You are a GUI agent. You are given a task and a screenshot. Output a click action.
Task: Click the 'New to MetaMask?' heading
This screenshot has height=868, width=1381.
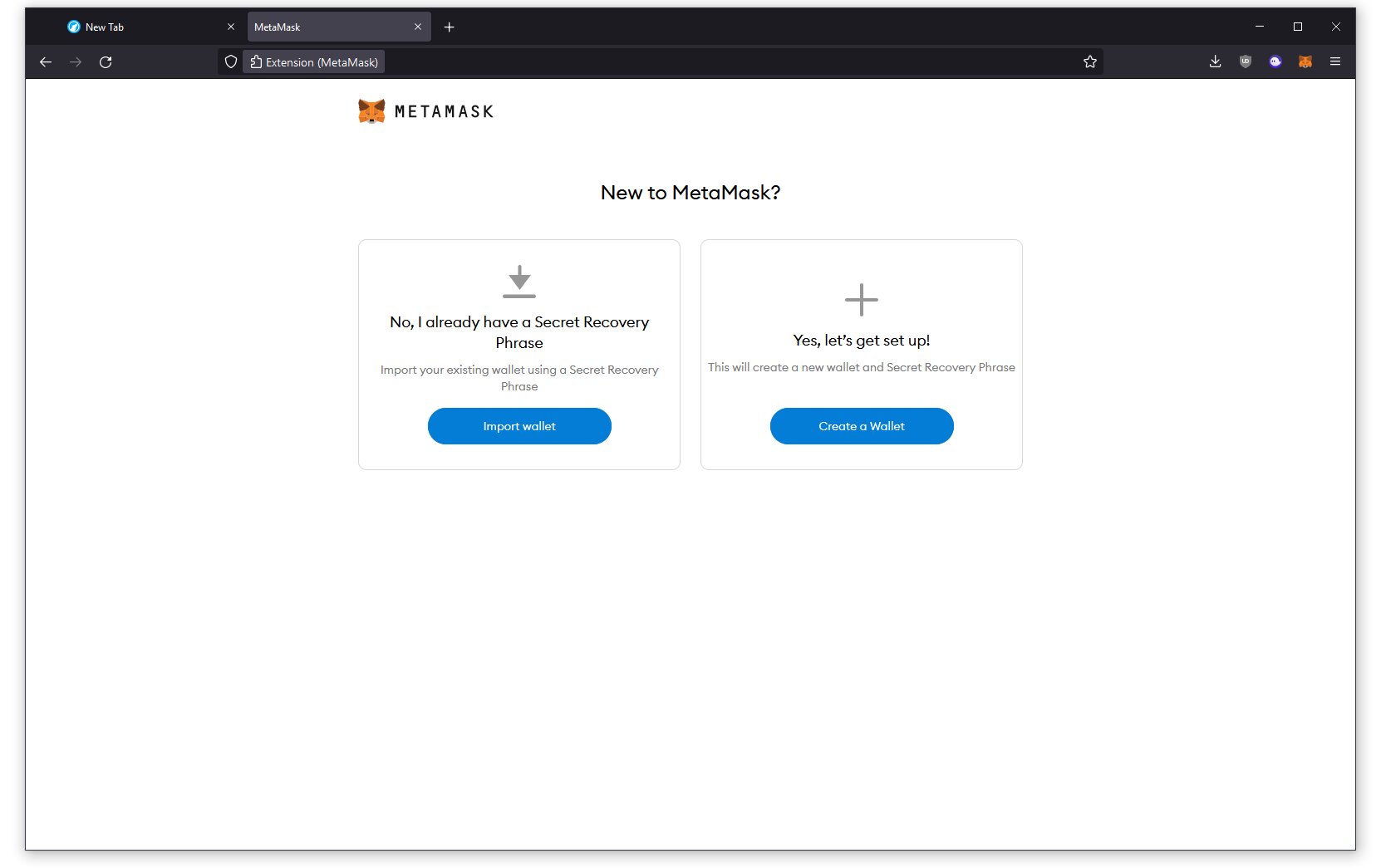pos(690,193)
